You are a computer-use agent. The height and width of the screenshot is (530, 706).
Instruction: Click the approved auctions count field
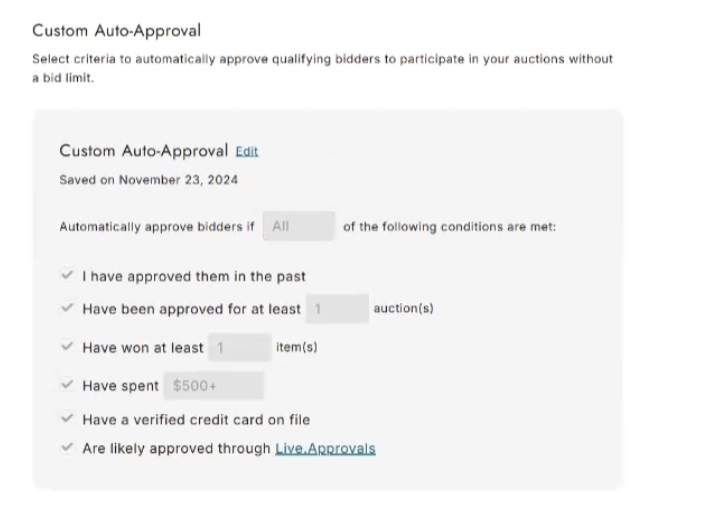[x=337, y=309]
